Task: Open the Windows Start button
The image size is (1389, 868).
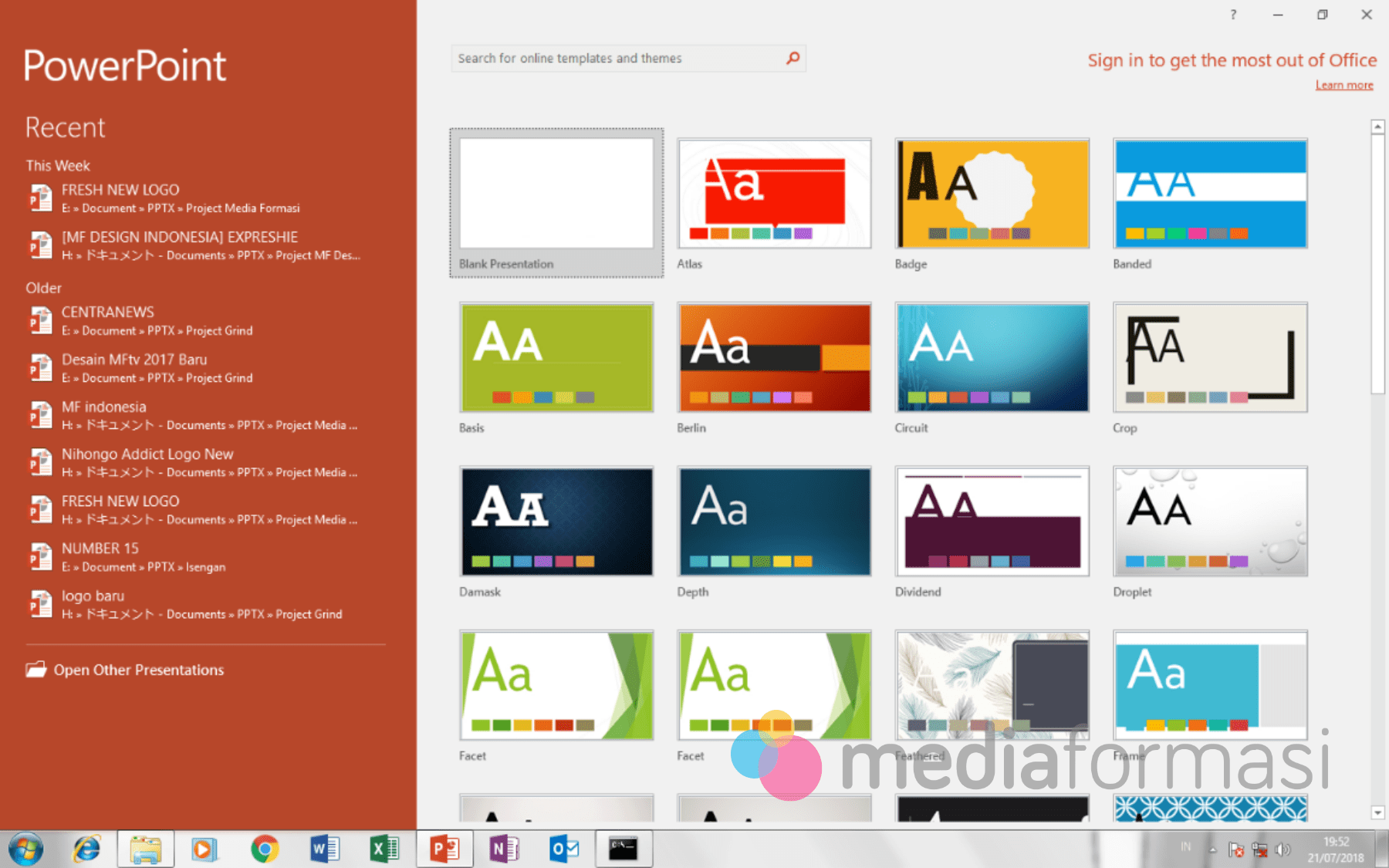Action: pos(26,849)
